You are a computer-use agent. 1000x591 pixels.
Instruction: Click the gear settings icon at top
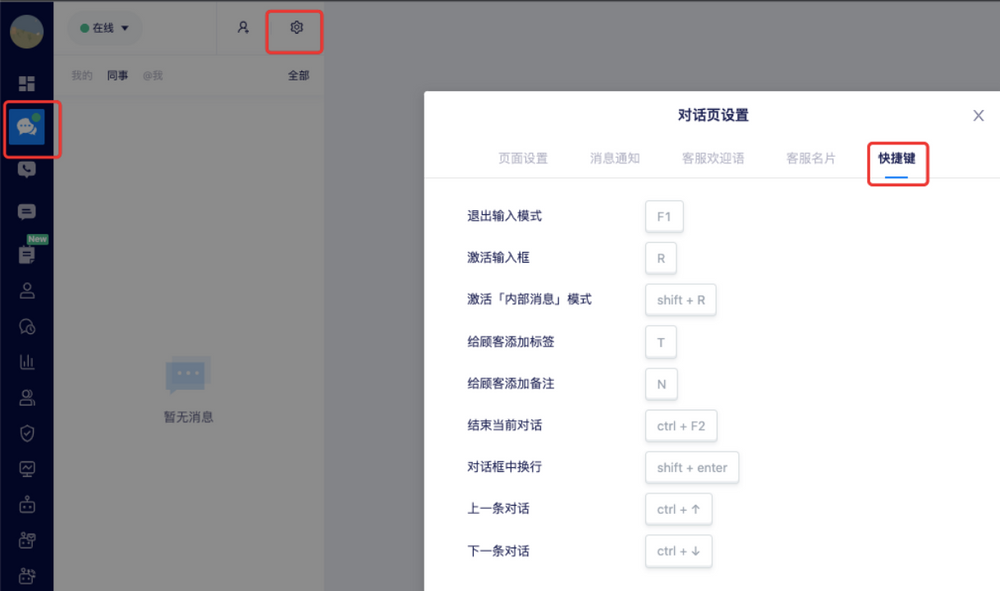click(x=296, y=28)
